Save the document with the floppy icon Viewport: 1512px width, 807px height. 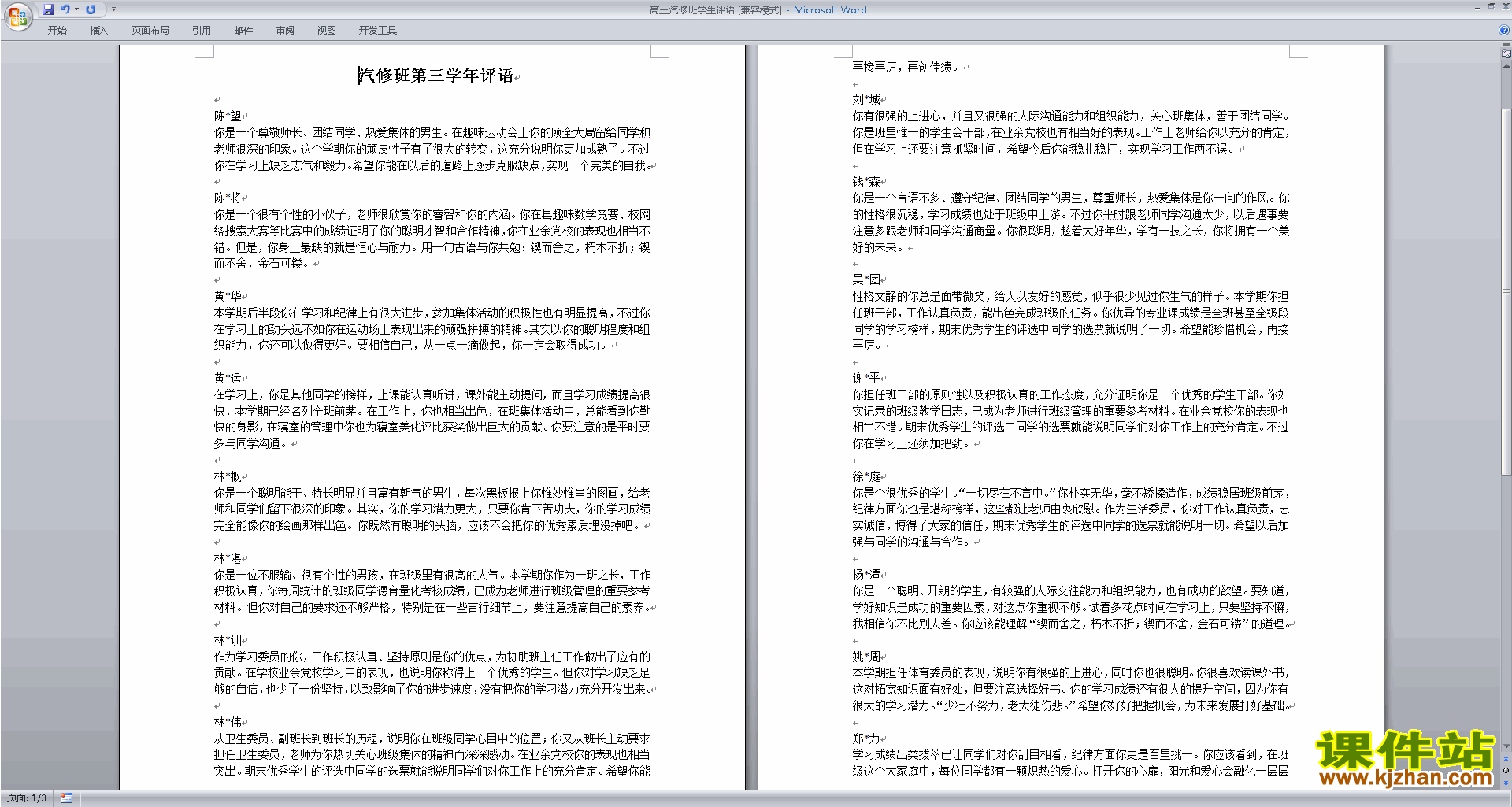[48, 9]
